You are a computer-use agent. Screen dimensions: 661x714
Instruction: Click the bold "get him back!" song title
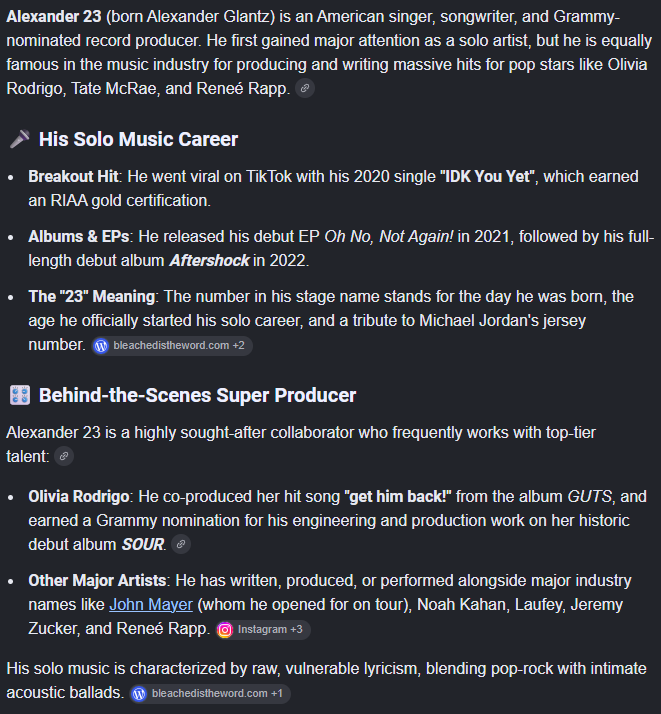(398, 496)
